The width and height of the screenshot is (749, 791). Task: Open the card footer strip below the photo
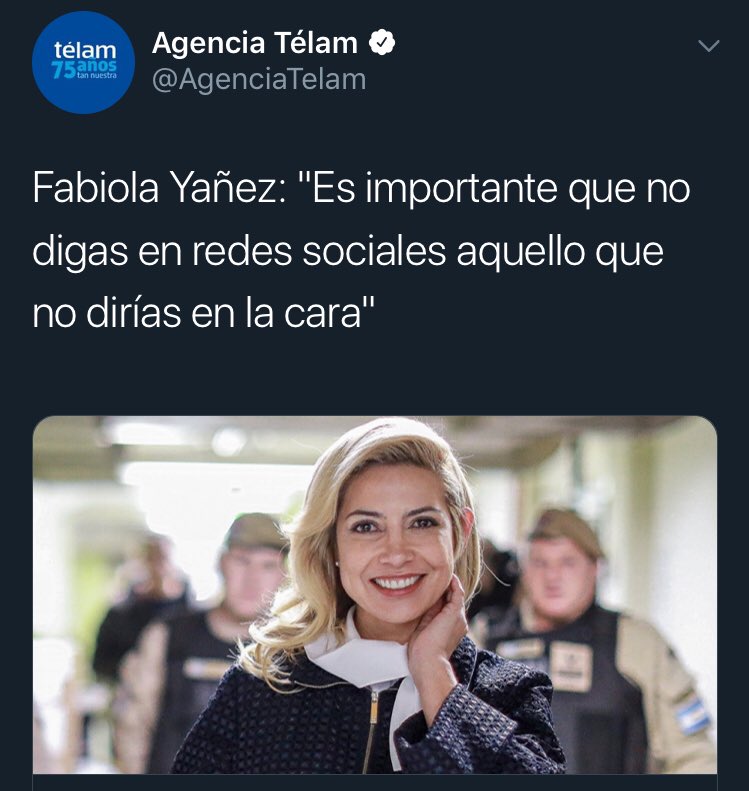pos(375,782)
